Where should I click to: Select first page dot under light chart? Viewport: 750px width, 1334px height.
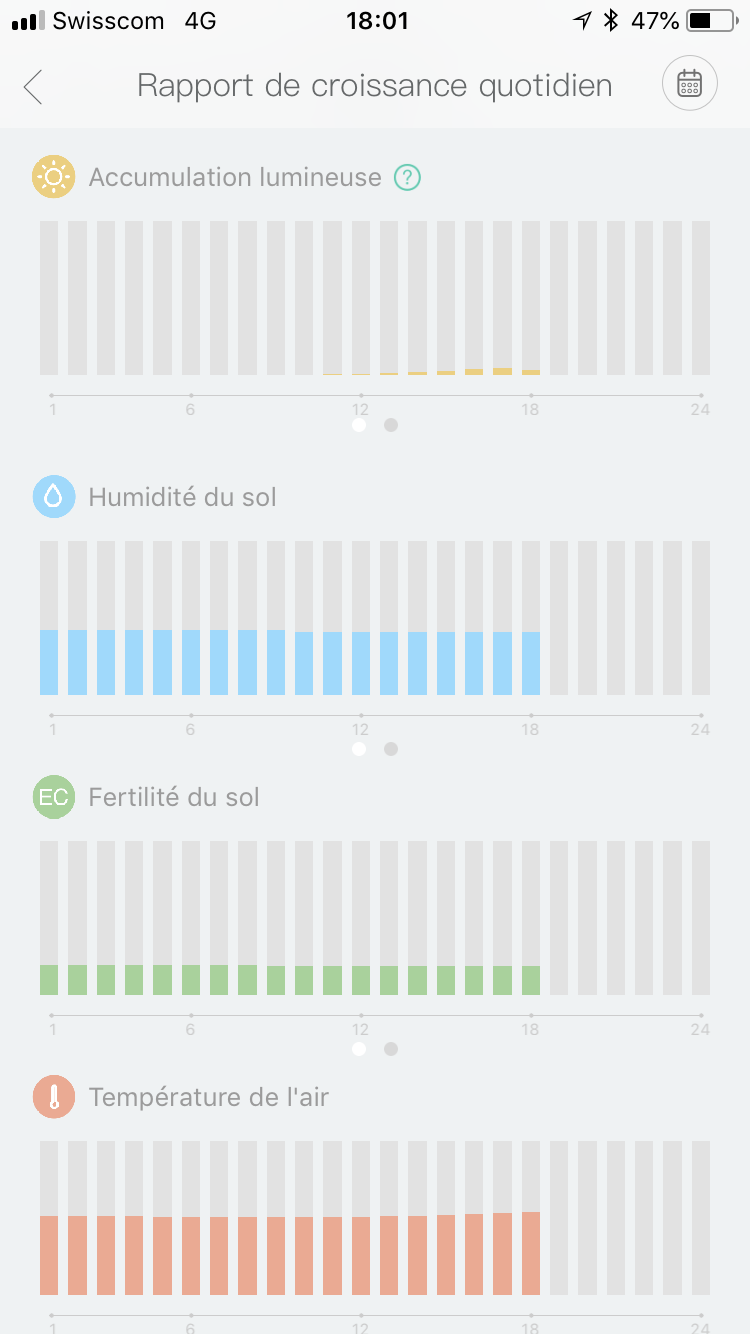pos(359,425)
